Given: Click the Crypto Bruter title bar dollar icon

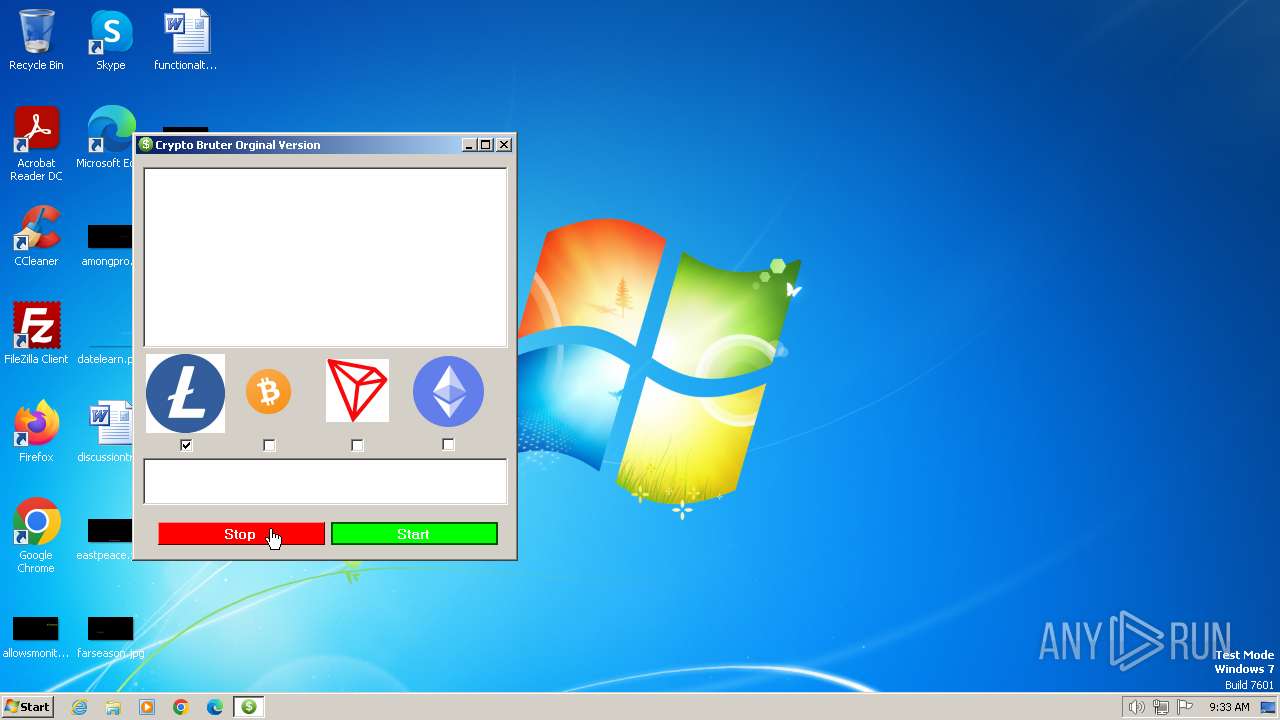Looking at the screenshot, I should tap(145, 145).
